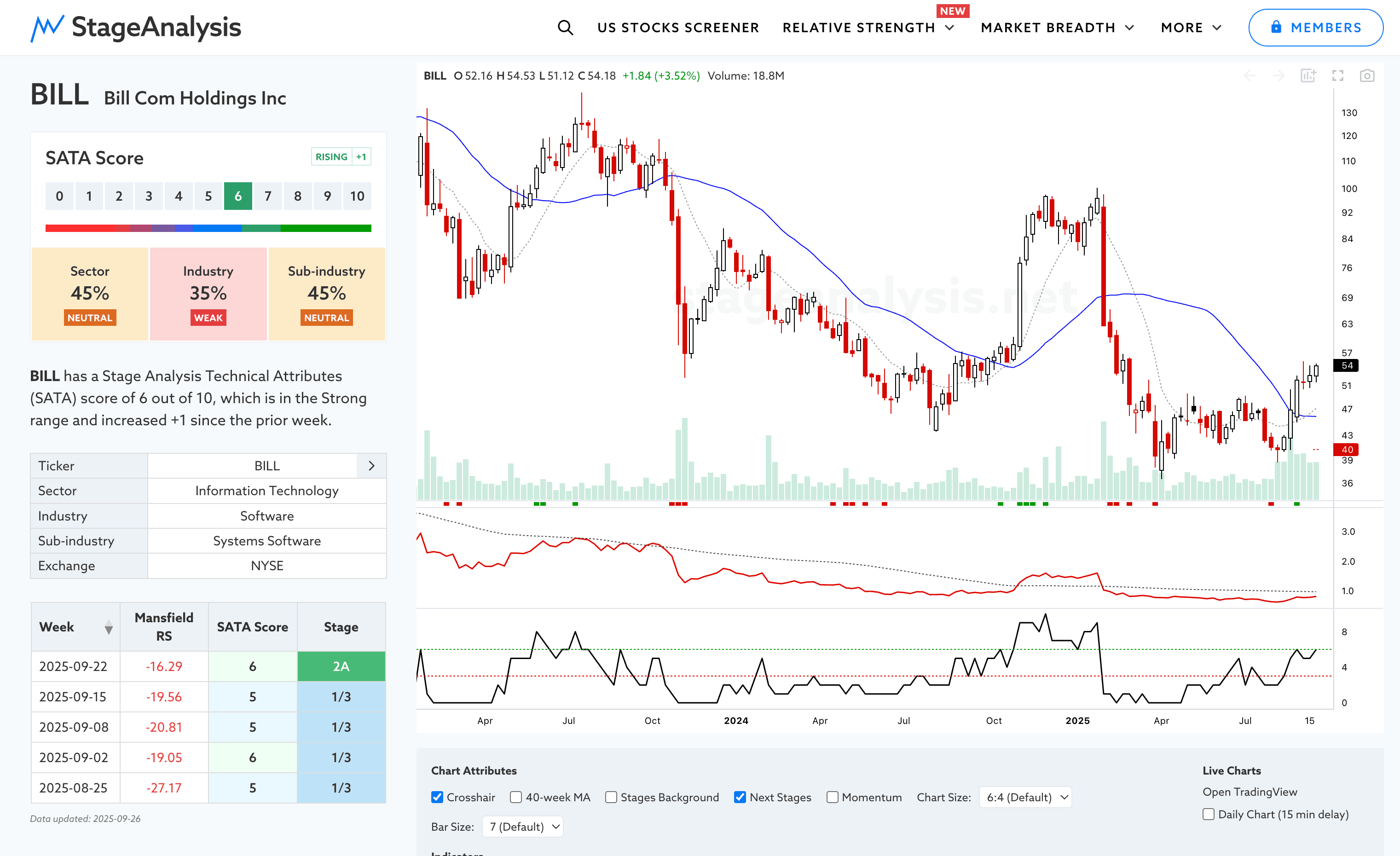Expand the Market Breadth menu
Image resolution: width=1400 pixels, height=856 pixels.
tap(1058, 27)
